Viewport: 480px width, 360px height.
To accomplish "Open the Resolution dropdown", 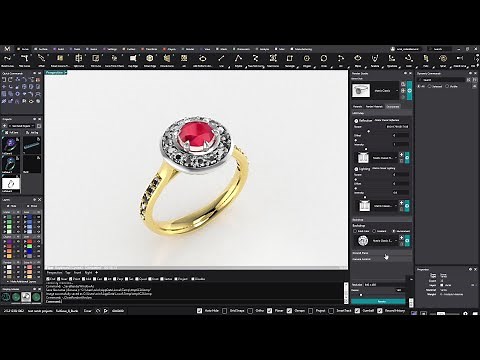I will (x=385, y=285).
